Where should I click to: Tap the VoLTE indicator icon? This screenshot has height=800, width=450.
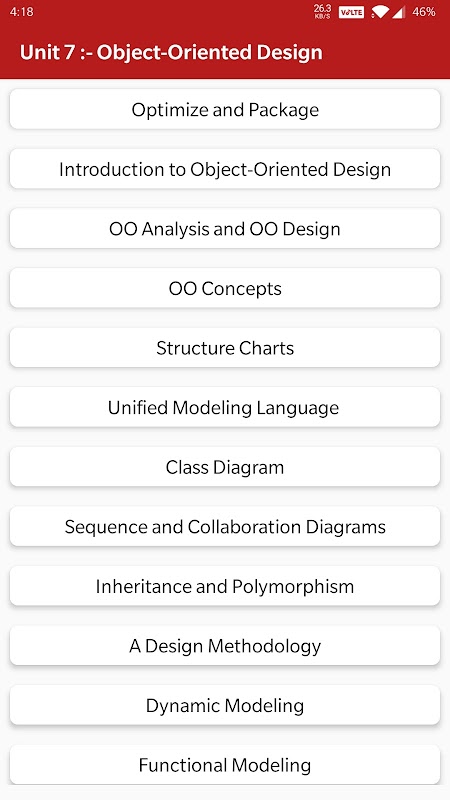tap(352, 12)
